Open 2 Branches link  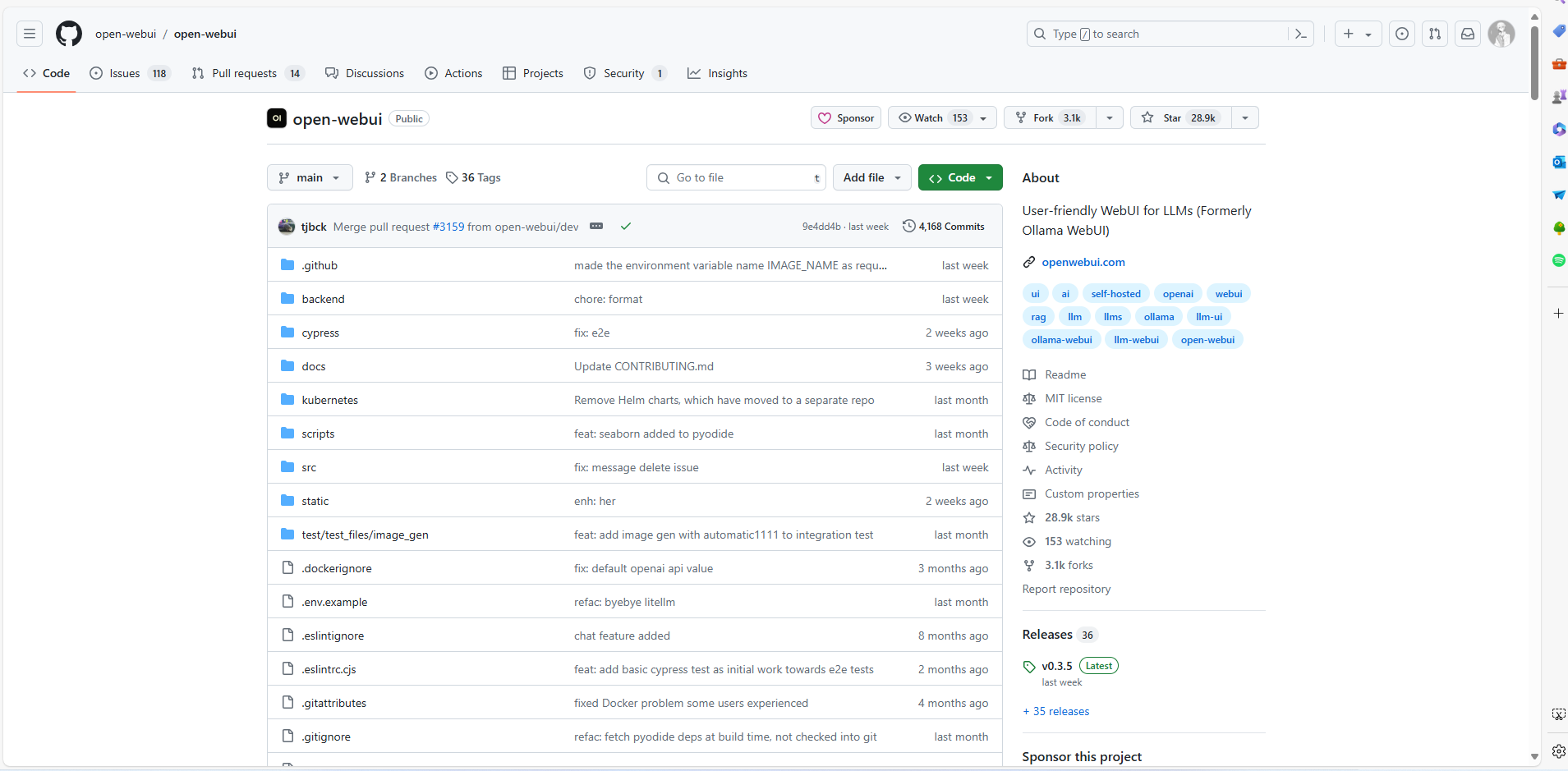coord(401,177)
